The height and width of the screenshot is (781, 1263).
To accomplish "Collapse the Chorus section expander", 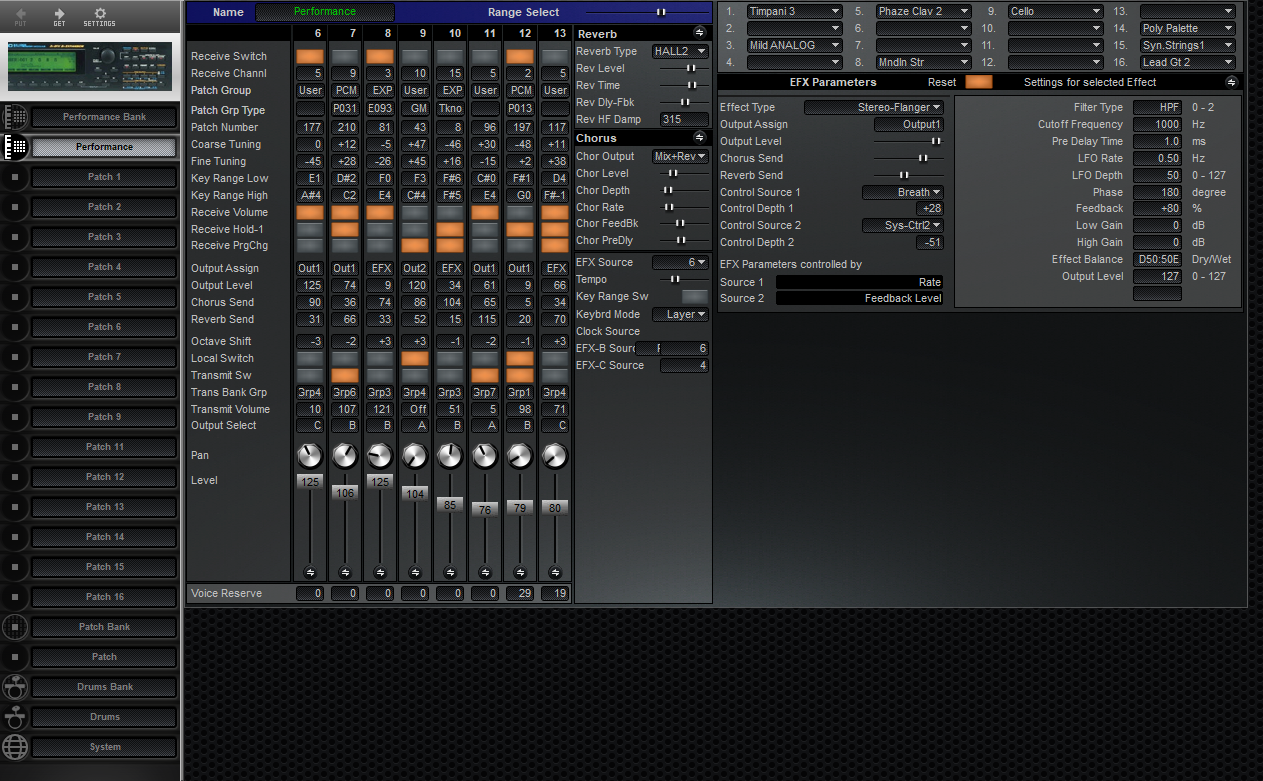I will click(699, 137).
